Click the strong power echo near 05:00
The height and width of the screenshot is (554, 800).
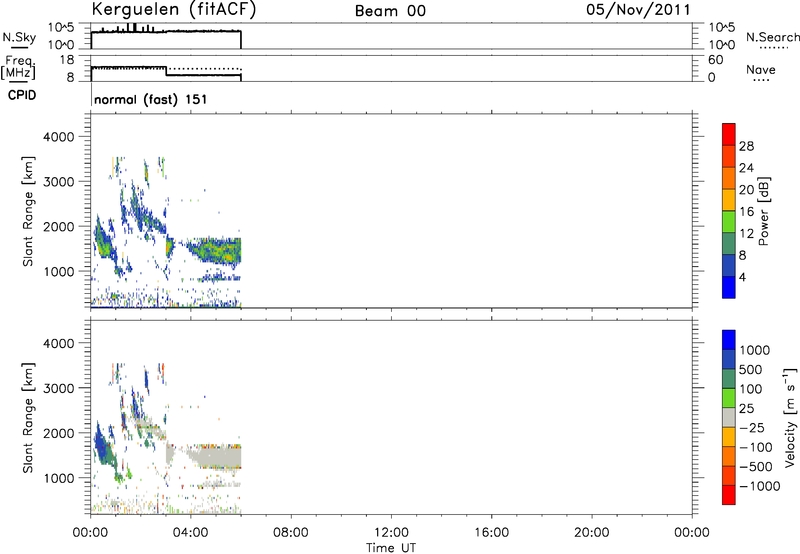click(217, 251)
